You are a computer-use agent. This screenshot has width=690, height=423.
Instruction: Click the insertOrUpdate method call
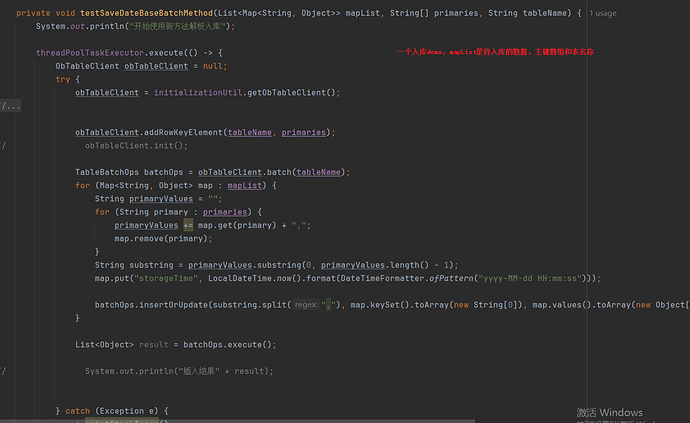click(173, 305)
